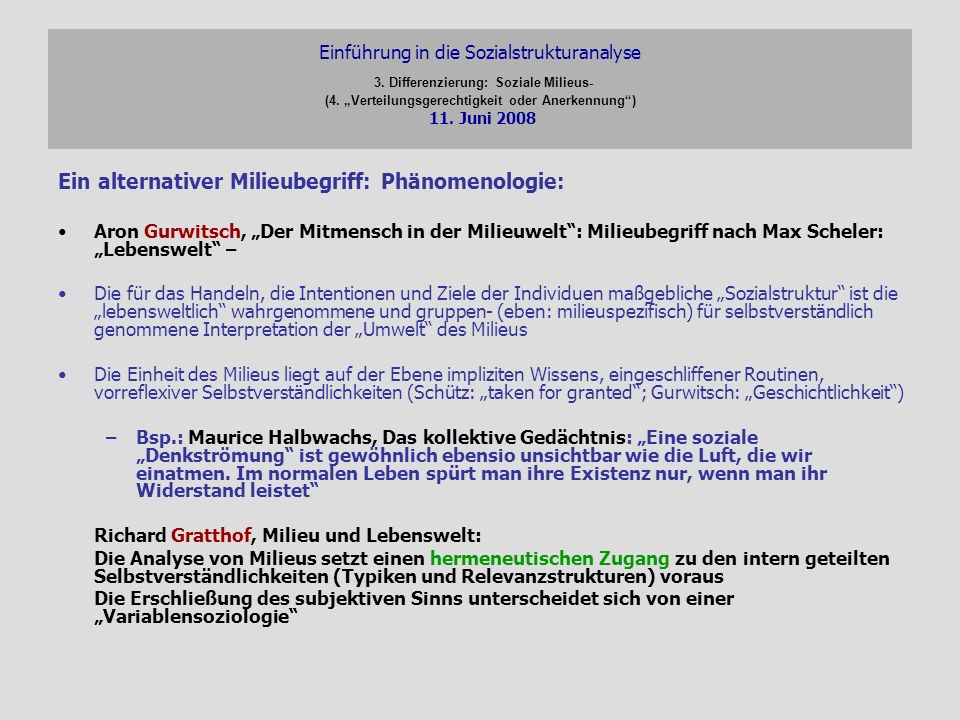Click the label 'Bsp.:'
Screen dimensions: 960x720
click(x=159, y=438)
